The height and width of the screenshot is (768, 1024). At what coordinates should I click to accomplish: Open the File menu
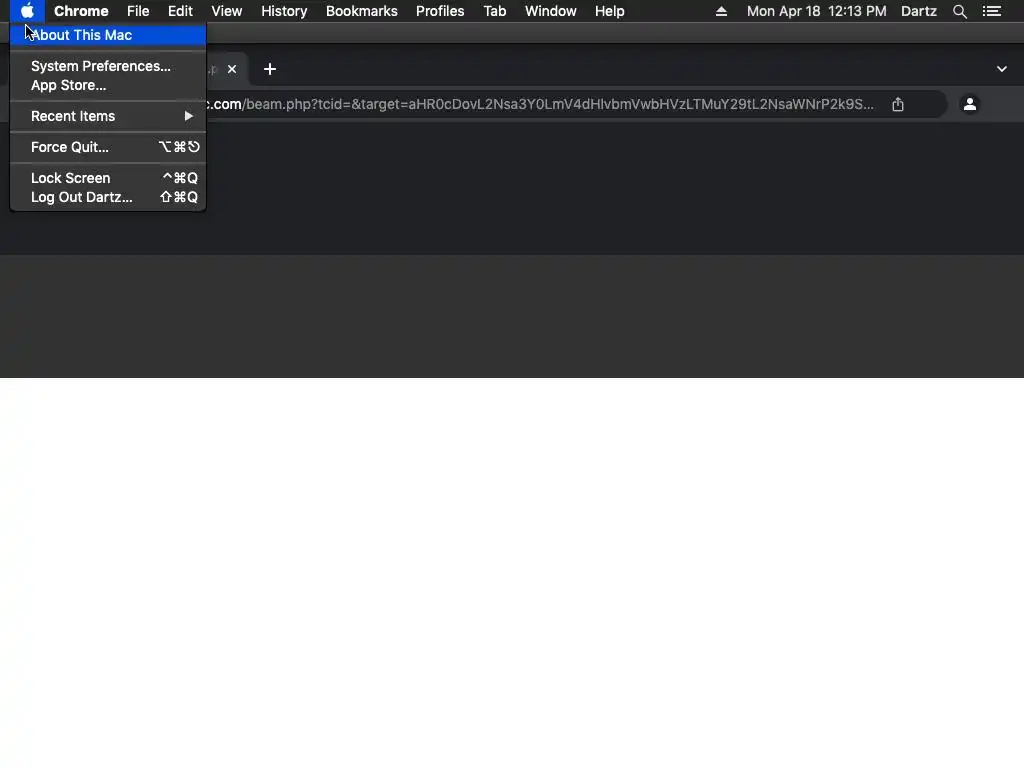tap(138, 11)
